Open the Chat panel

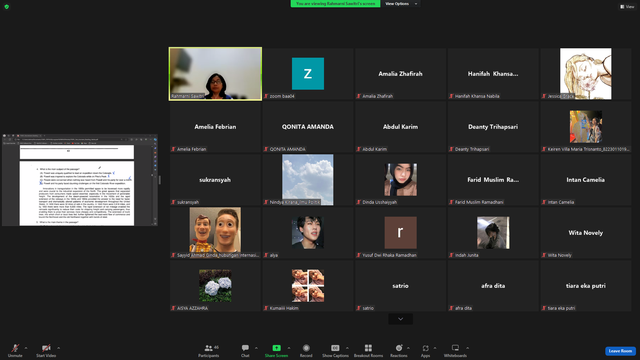(x=245, y=350)
